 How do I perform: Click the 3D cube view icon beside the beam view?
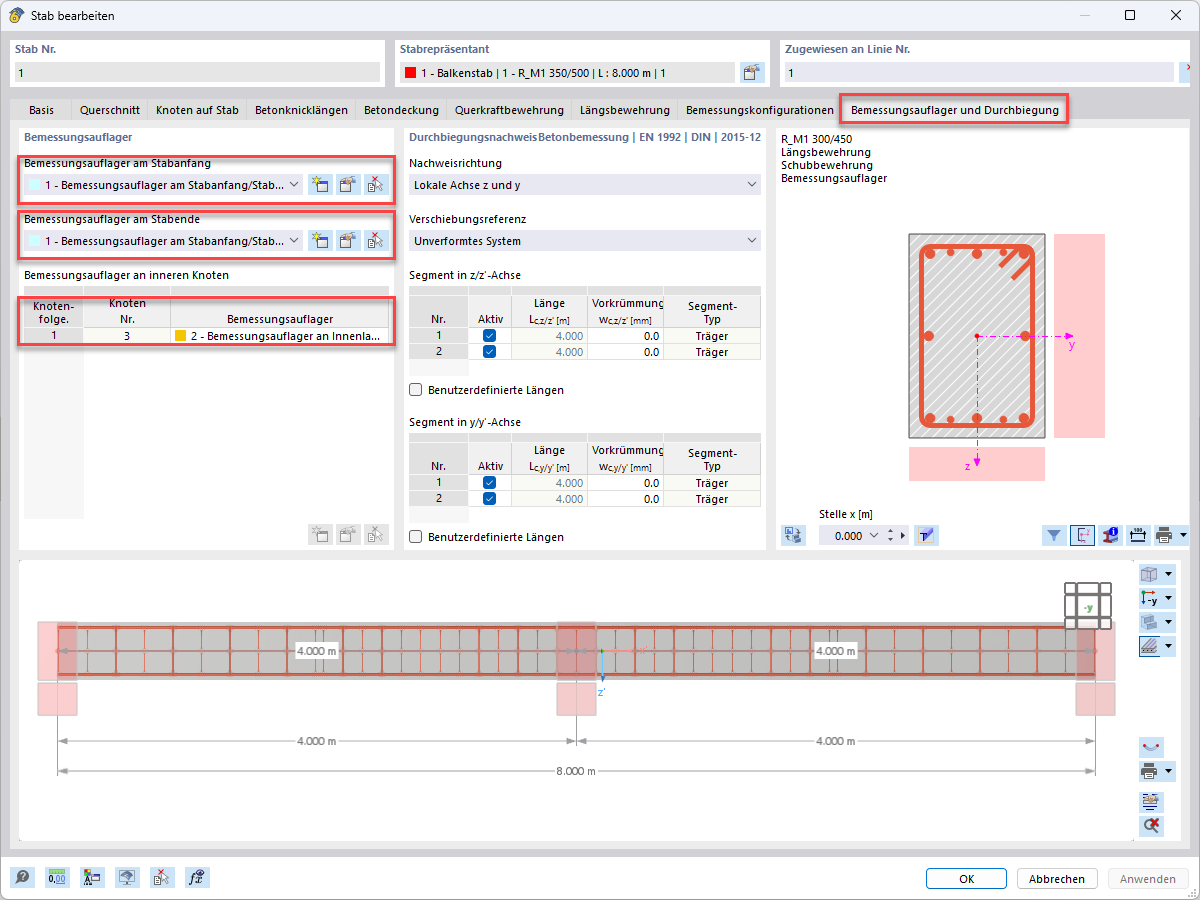(1150, 574)
